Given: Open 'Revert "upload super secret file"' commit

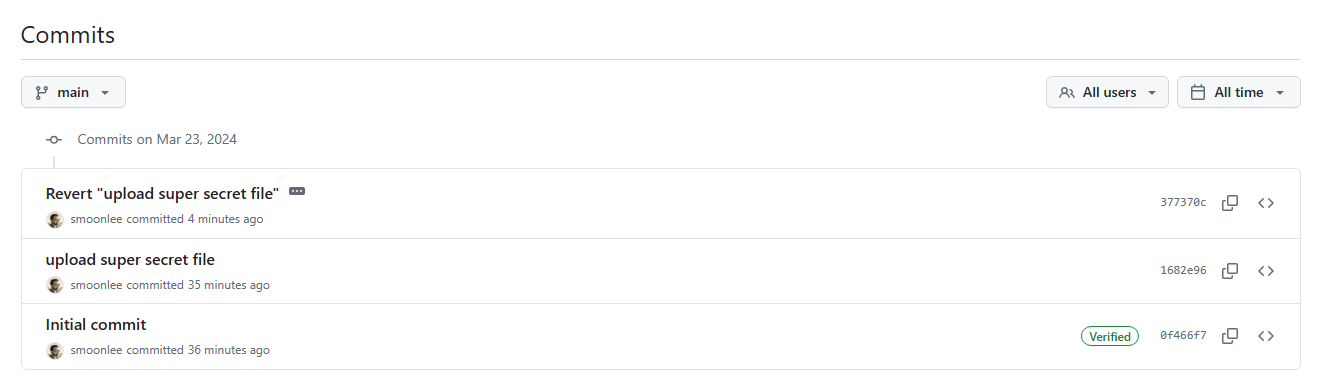Looking at the screenshot, I should (x=162, y=194).
